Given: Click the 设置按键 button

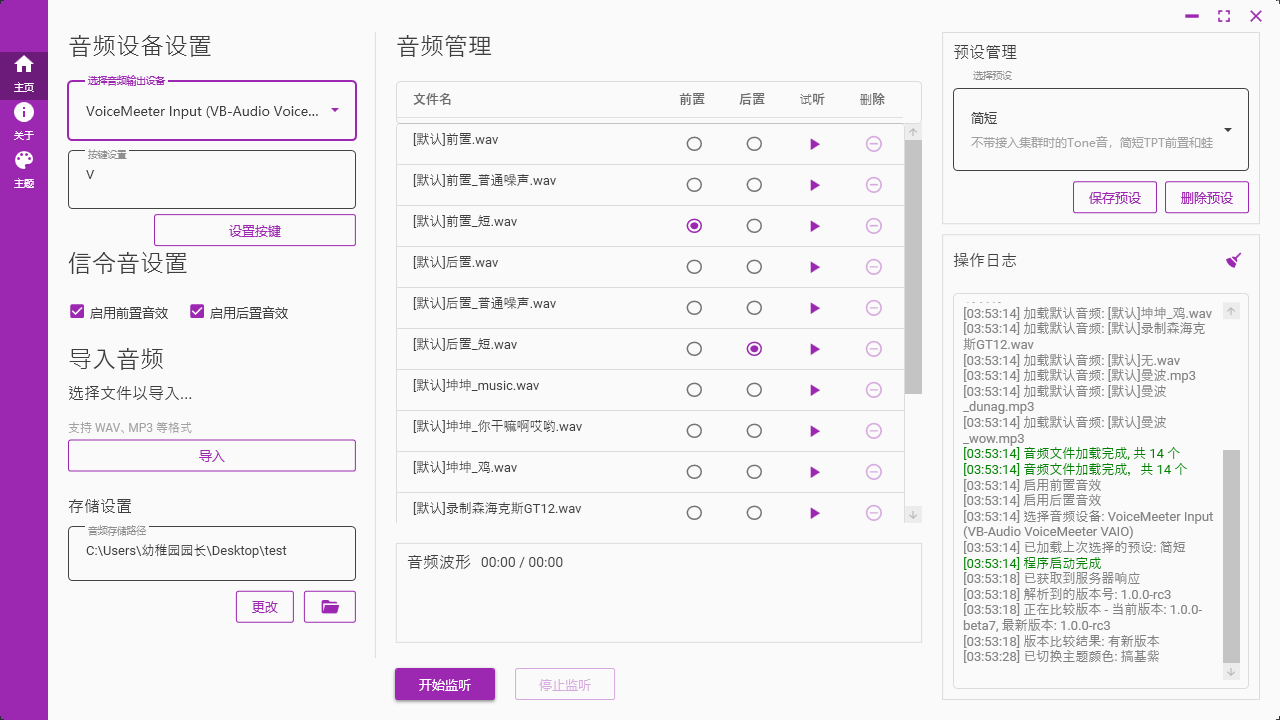Looking at the screenshot, I should [255, 230].
